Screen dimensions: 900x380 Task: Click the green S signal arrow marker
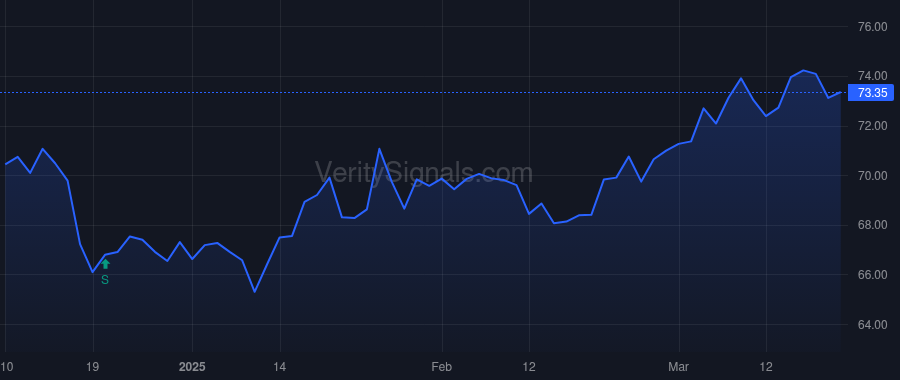pyautogui.click(x=105, y=264)
